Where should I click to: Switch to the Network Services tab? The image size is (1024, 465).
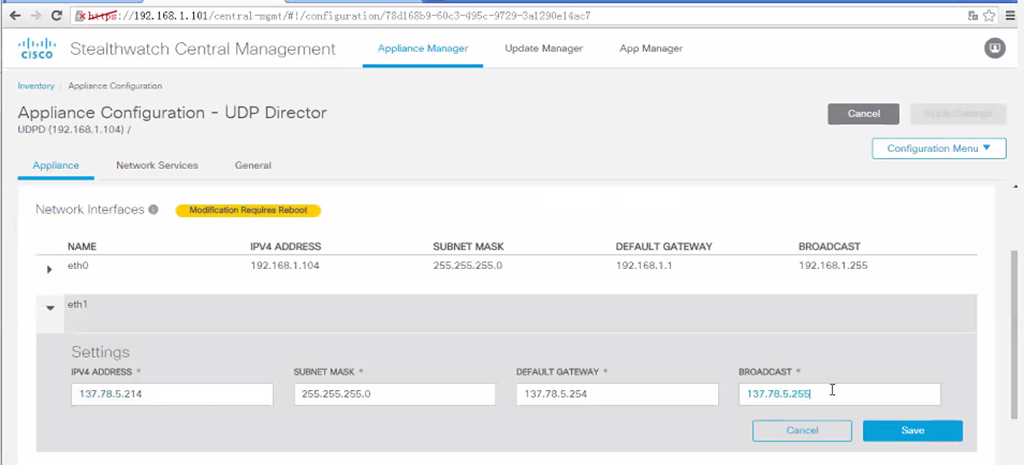[x=157, y=165]
